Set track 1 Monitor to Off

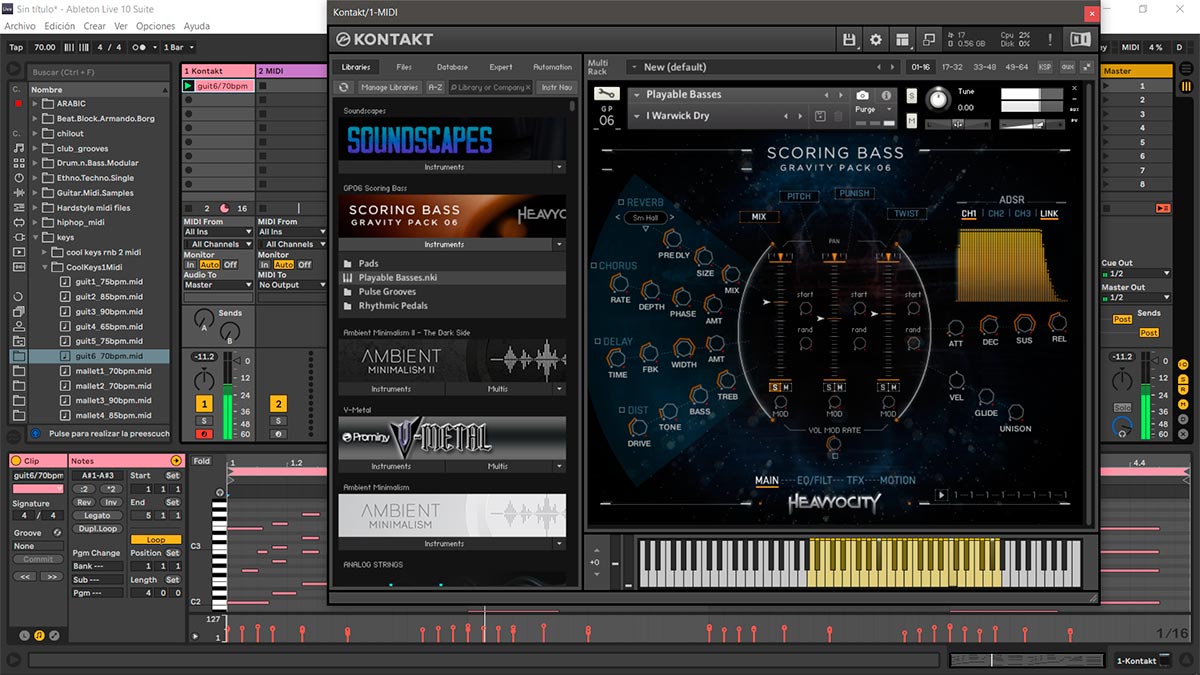[230, 265]
